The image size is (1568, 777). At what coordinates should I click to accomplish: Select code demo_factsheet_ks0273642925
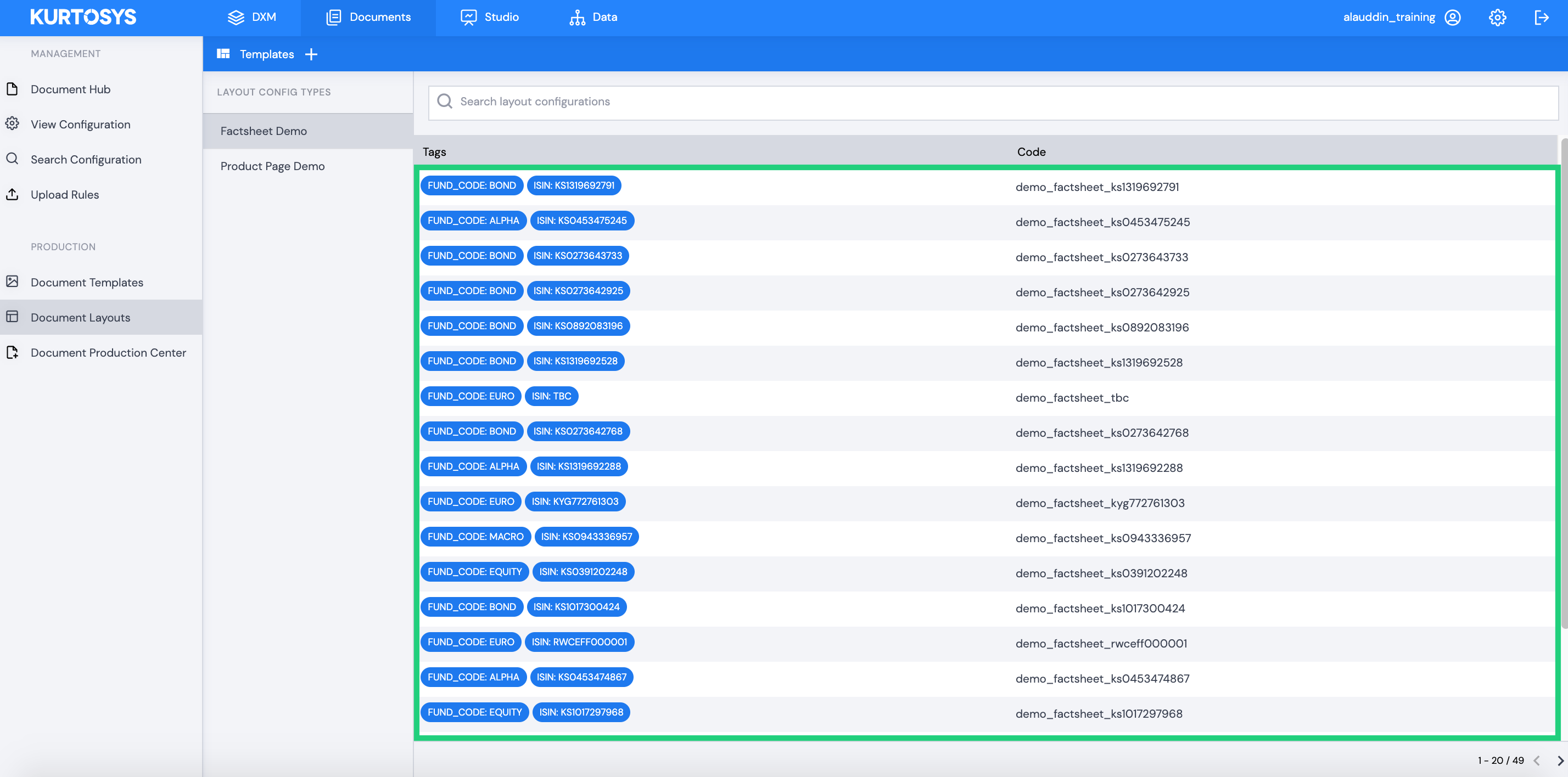pos(1102,292)
